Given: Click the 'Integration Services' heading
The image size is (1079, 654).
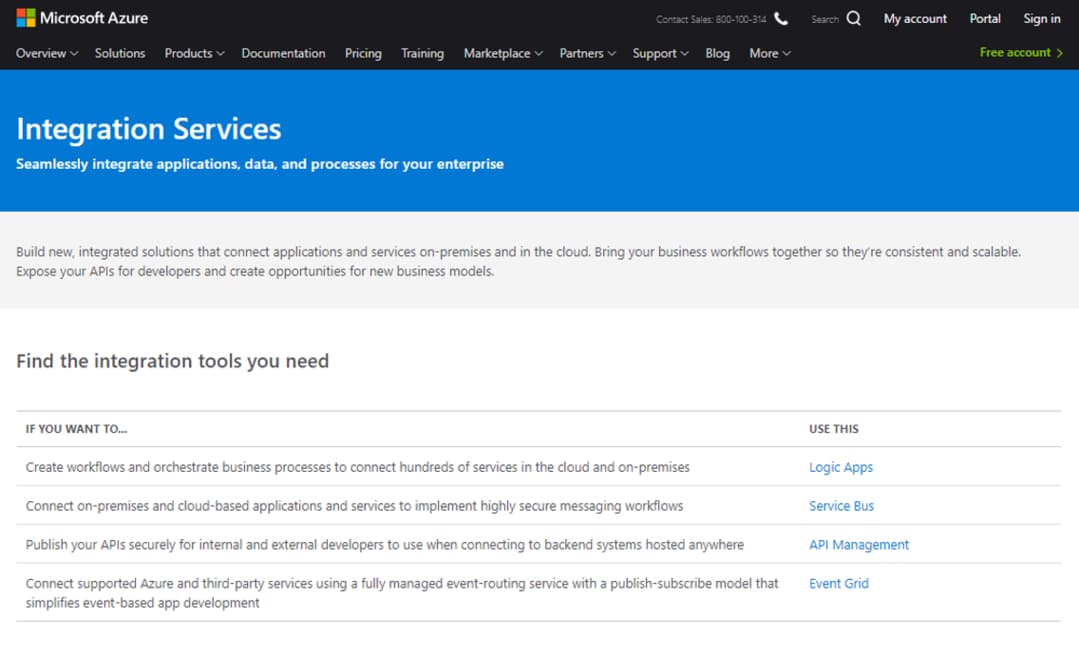Looking at the screenshot, I should coord(149,129).
